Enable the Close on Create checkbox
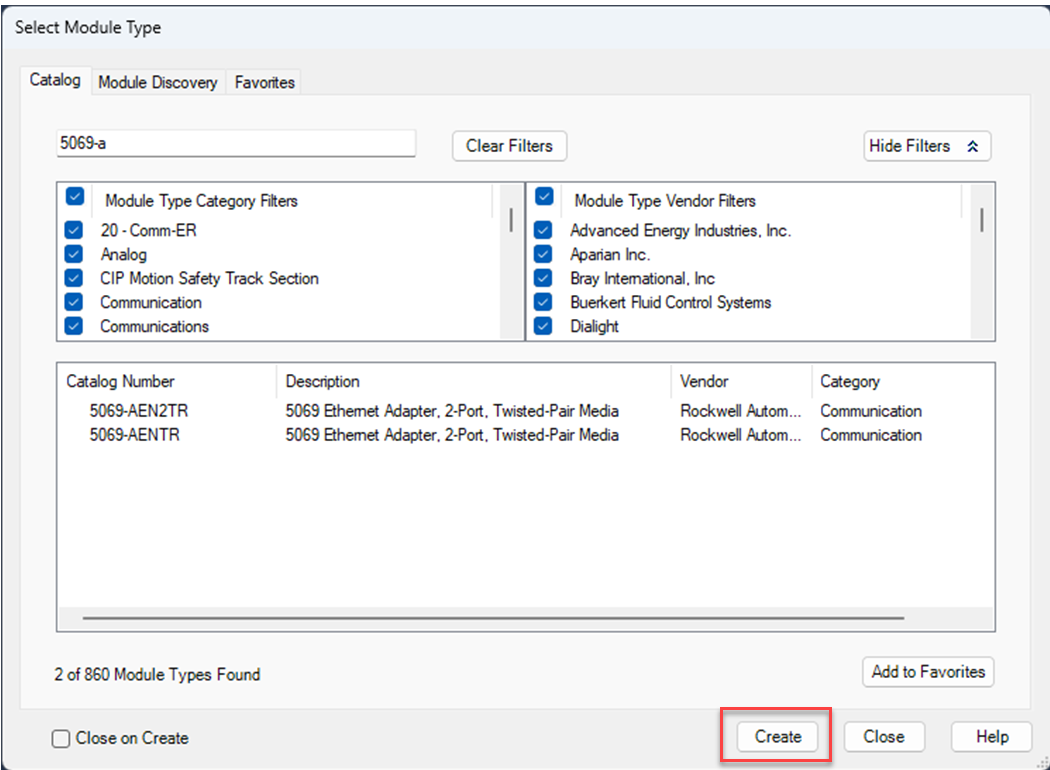This screenshot has height=770, width=1050. click(61, 739)
